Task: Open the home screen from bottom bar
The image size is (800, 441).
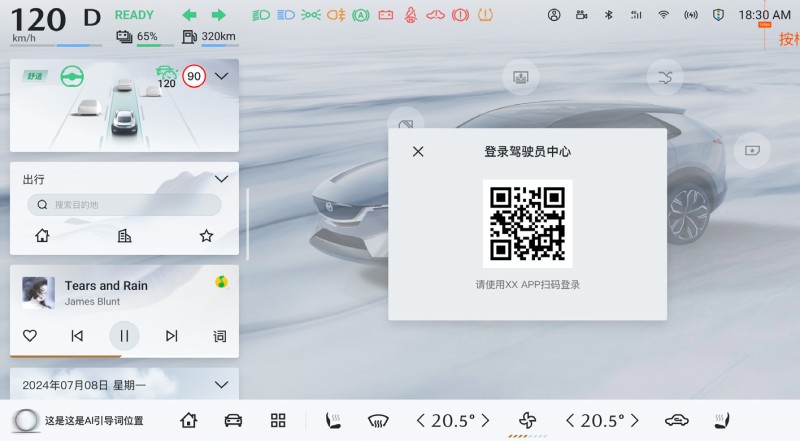Action: tap(188, 421)
